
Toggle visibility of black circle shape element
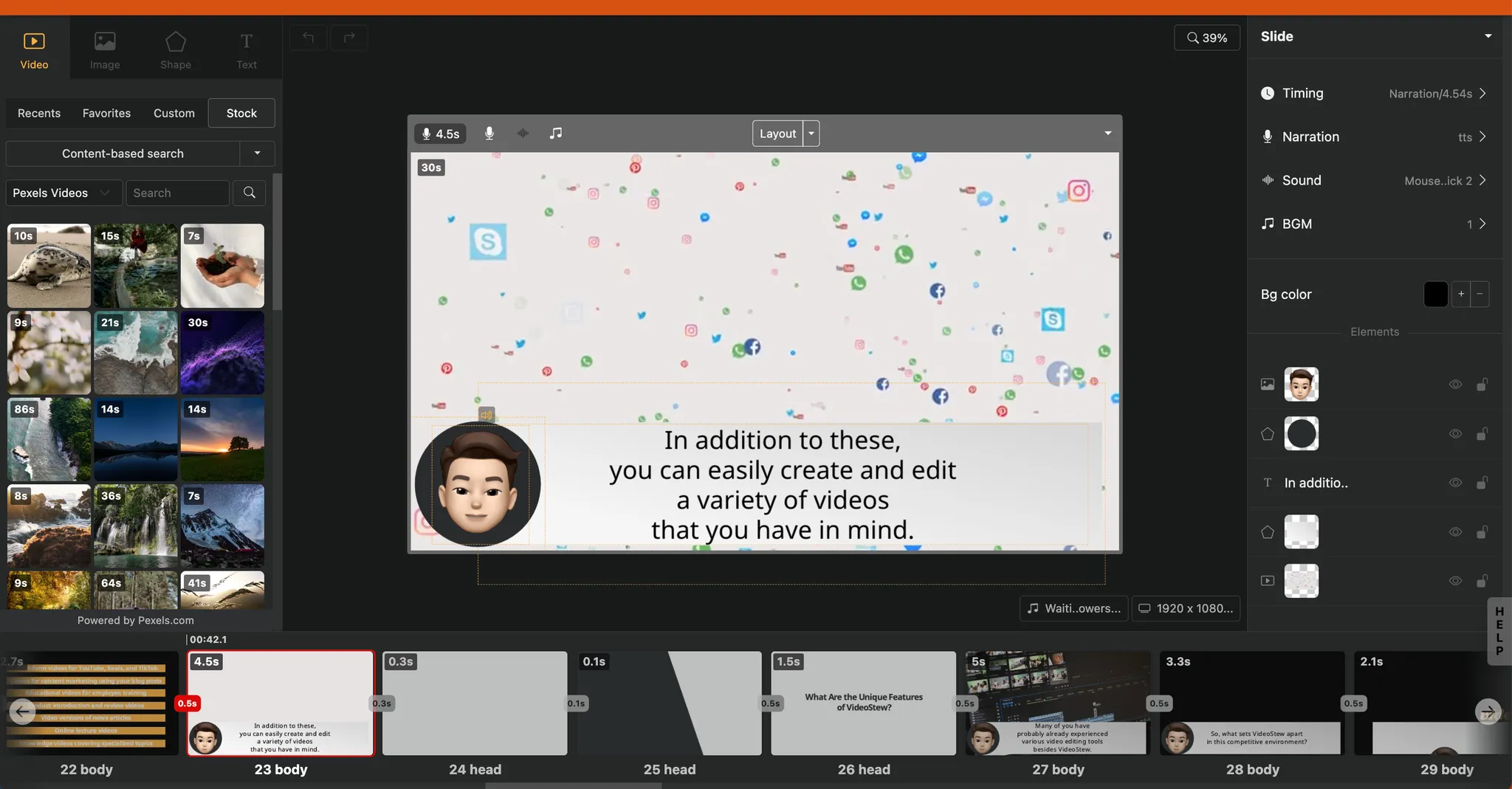(1455, 433)
